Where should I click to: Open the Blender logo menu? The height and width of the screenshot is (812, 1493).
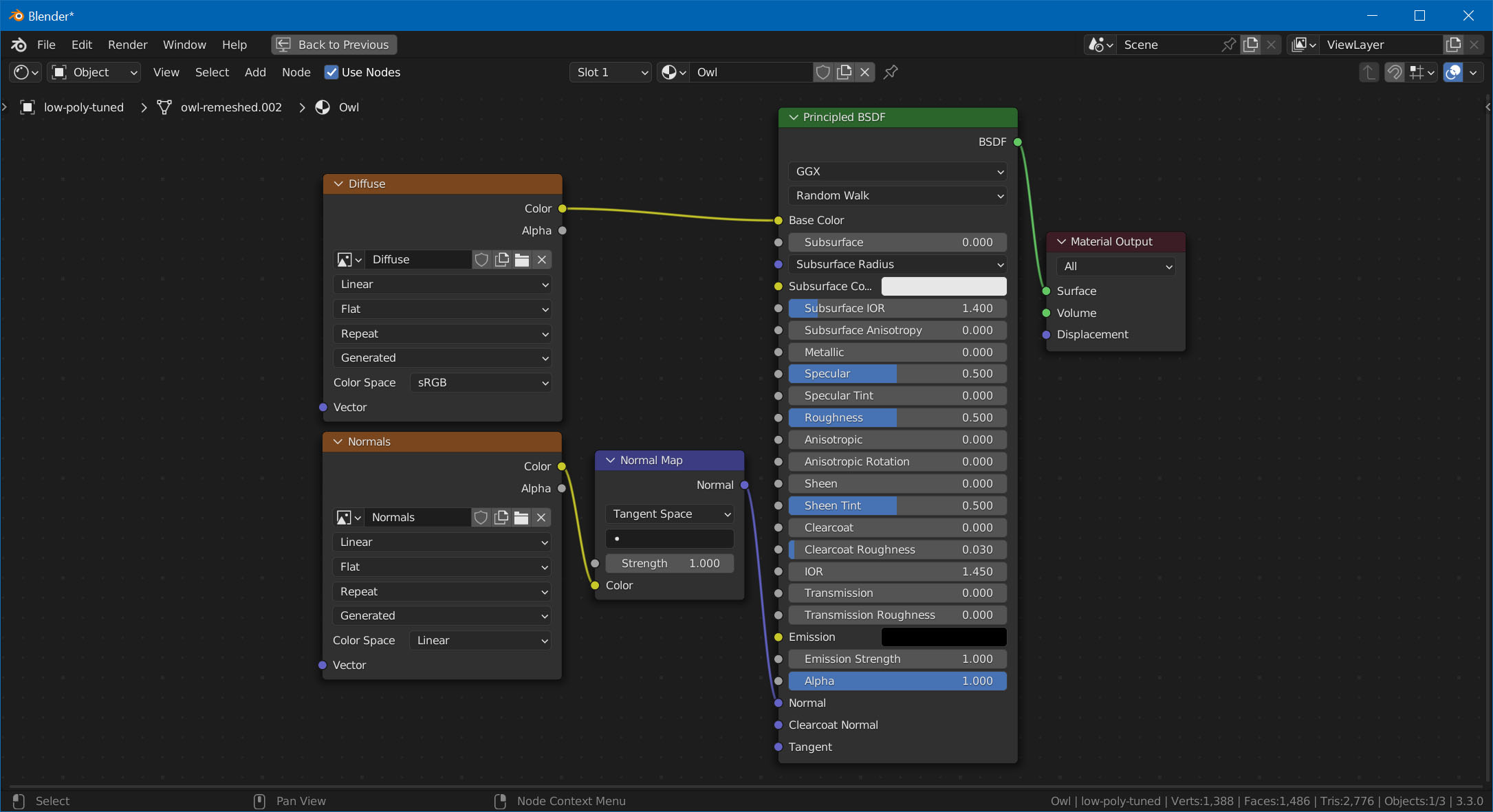click(x=19, y=45)
